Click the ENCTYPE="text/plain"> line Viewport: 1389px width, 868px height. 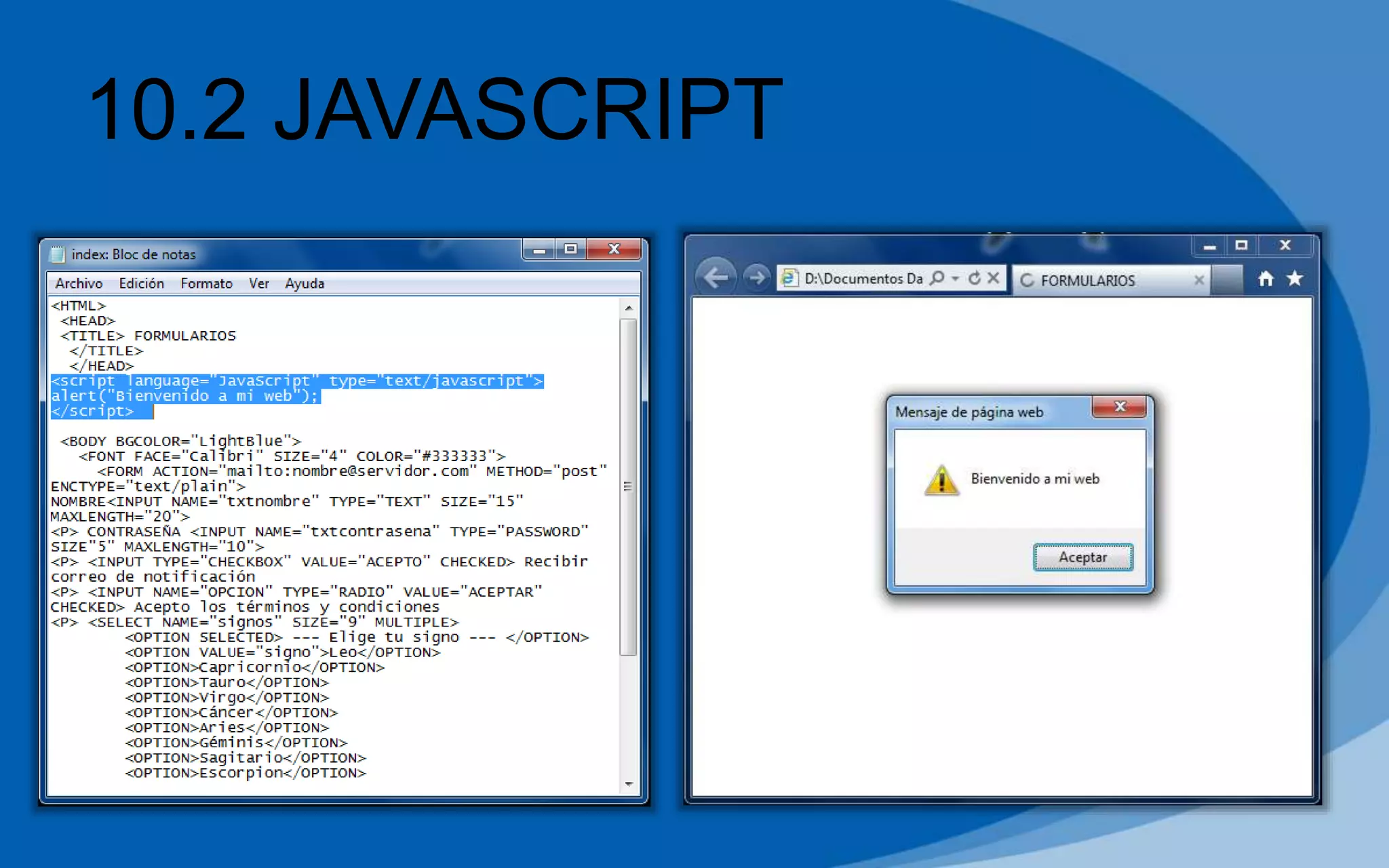click(148, 487)
